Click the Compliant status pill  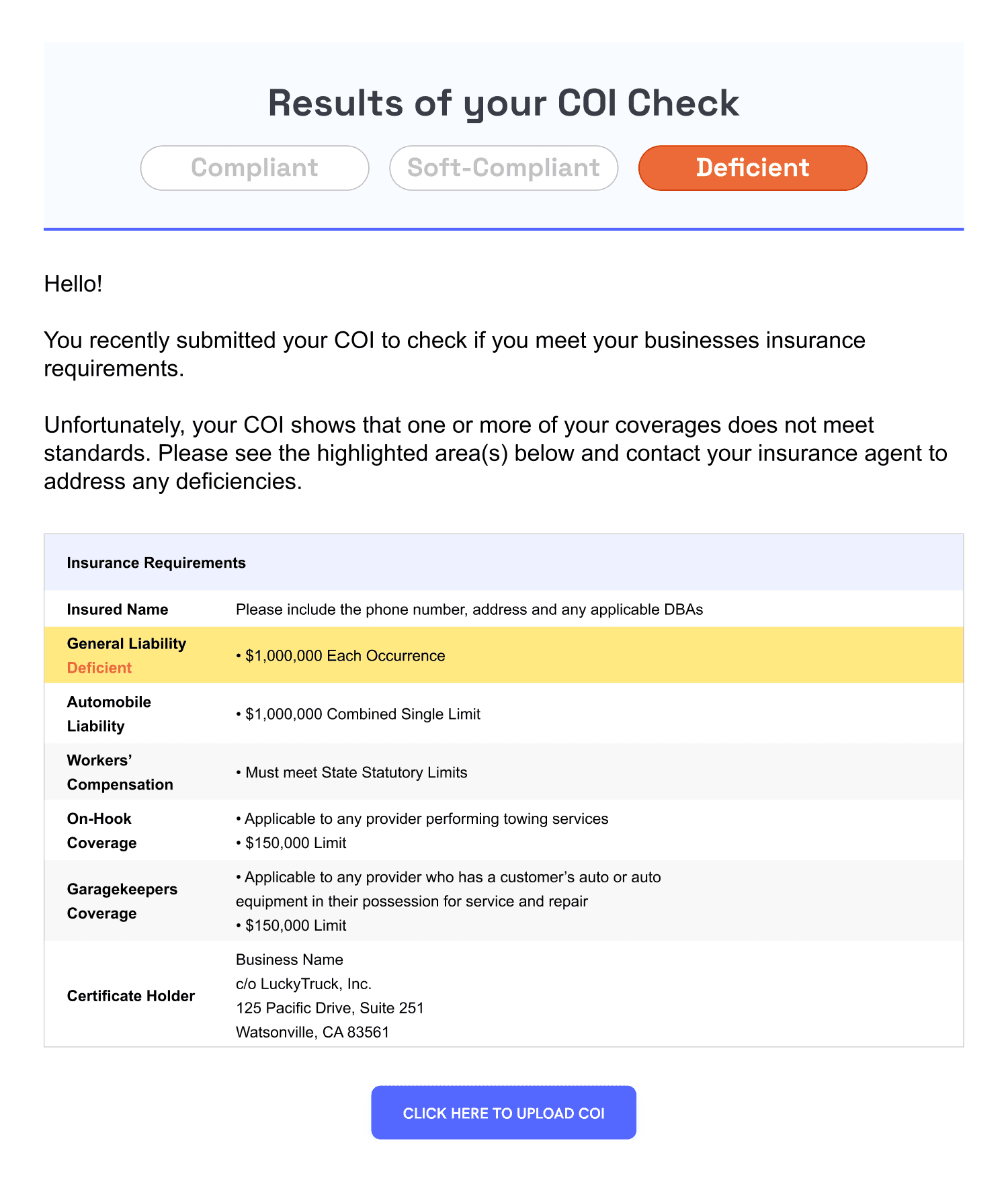(255, 168)
